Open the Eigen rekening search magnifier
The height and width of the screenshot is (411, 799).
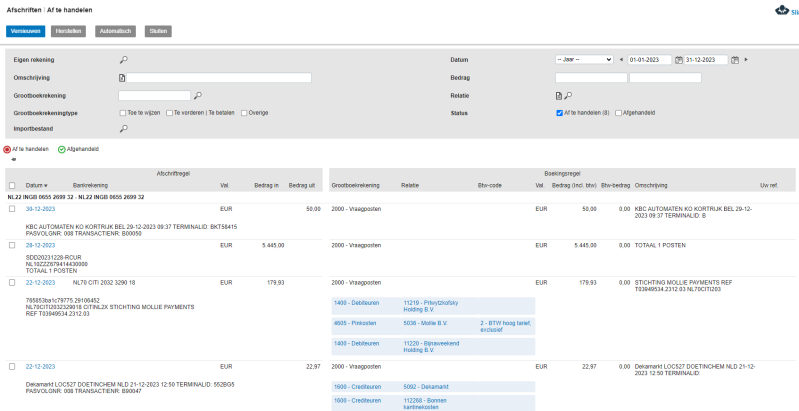(123, 59)
